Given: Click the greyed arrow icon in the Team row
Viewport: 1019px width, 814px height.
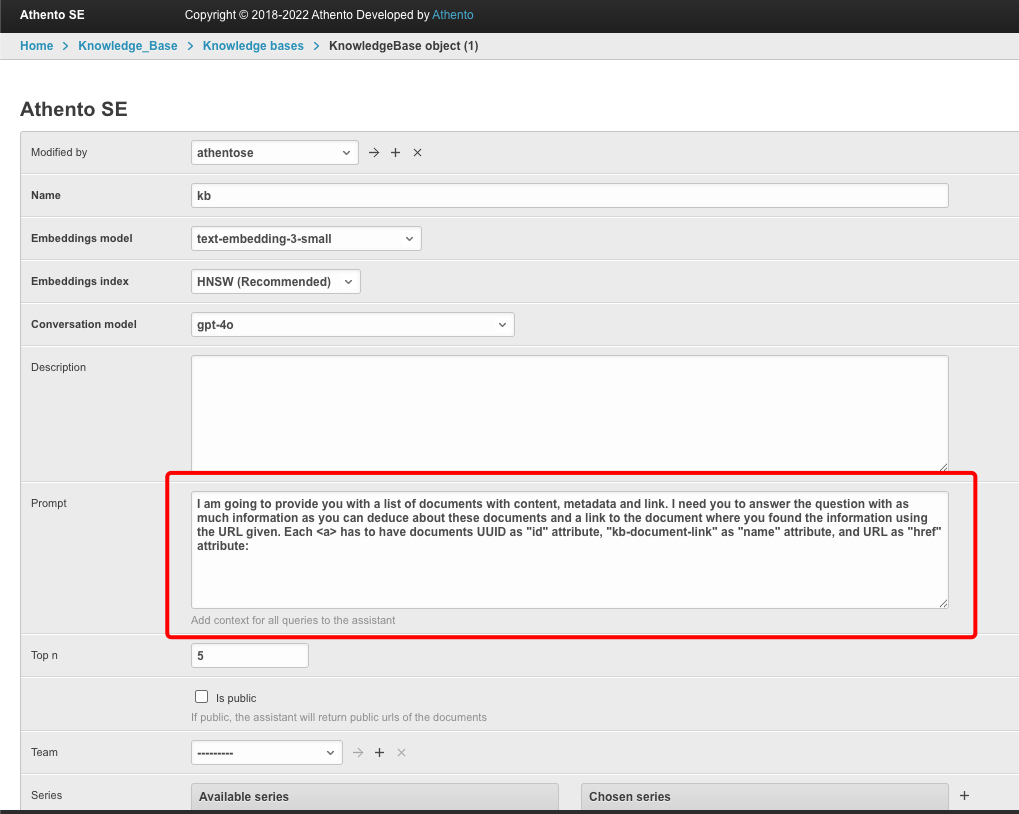Looking at the screenshot, I should pyautogui.click(x=358, y=752).
